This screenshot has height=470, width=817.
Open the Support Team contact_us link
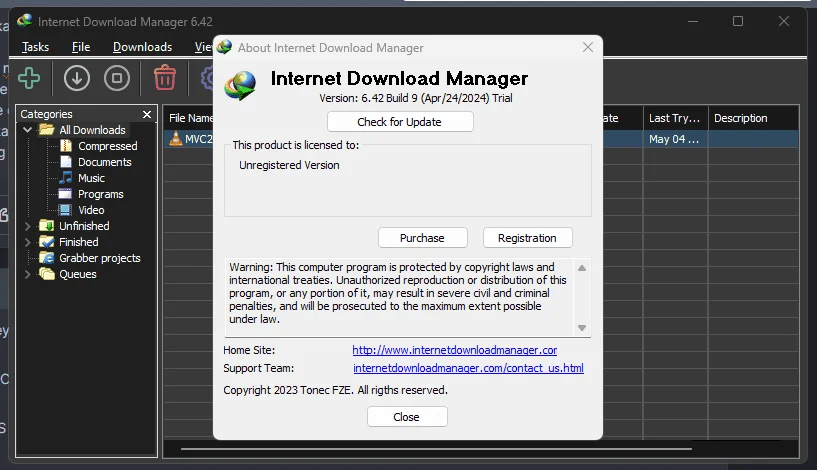[468, 368]
